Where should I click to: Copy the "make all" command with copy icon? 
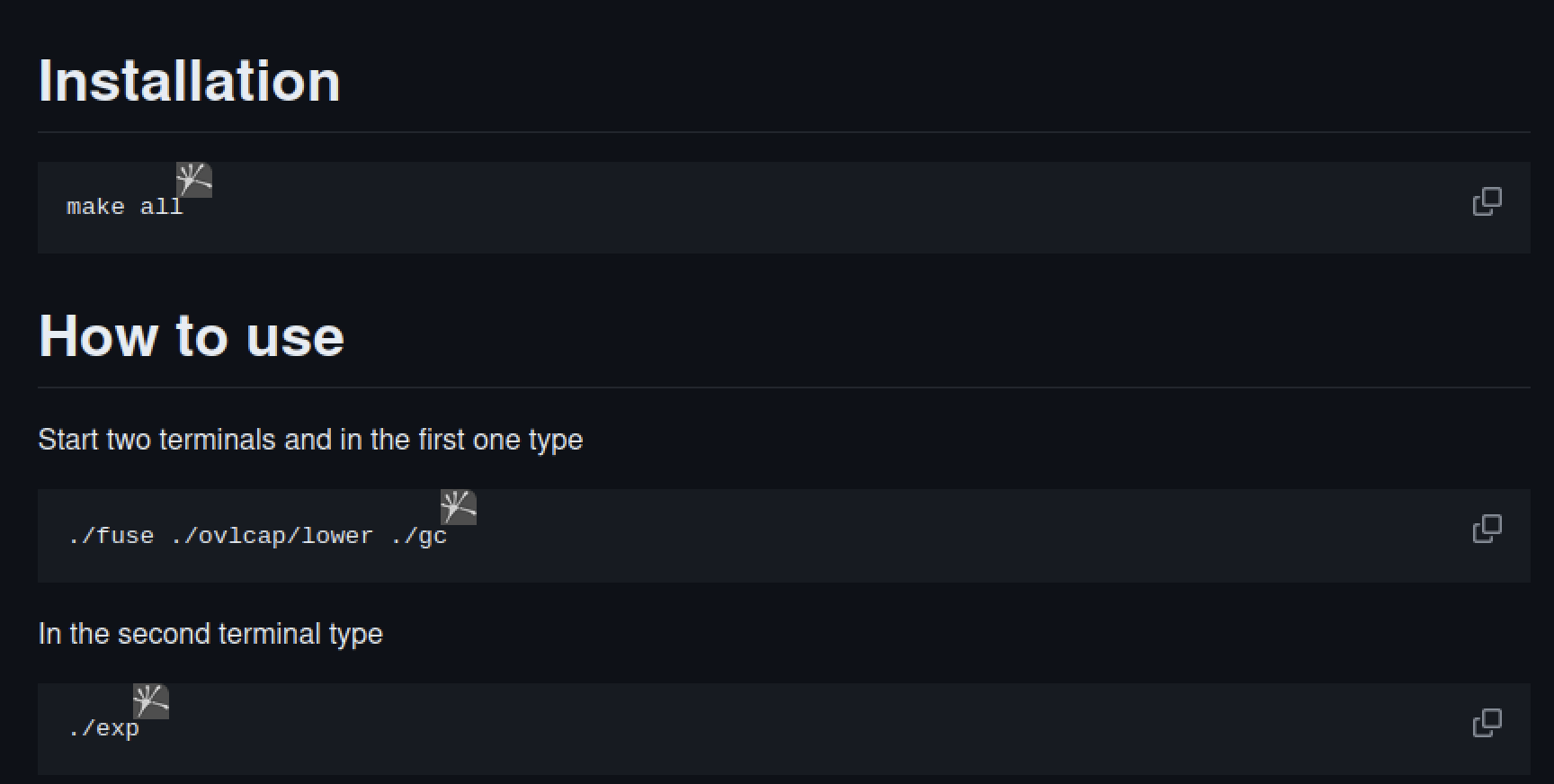click(1487, 201)
